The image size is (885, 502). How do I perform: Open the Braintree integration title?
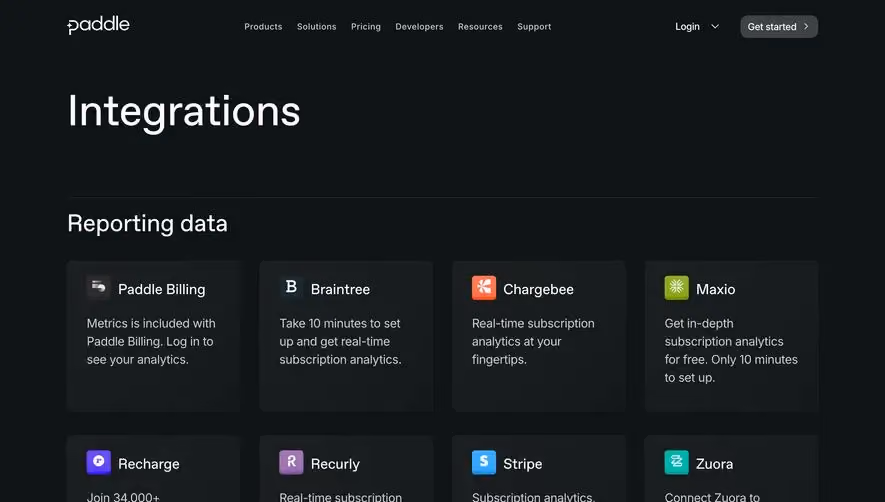pos(340,289)
